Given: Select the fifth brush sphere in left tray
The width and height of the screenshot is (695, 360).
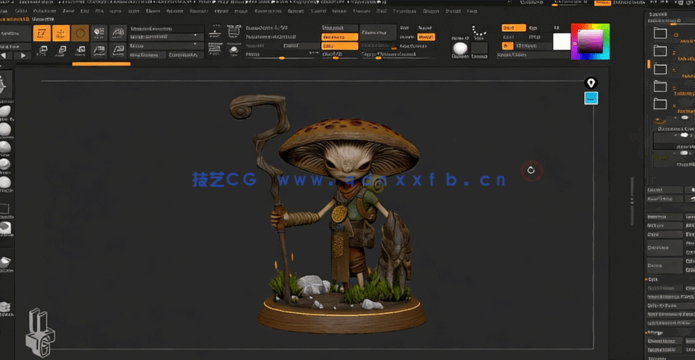Looking at the screenshot, I should click(5, 182).
